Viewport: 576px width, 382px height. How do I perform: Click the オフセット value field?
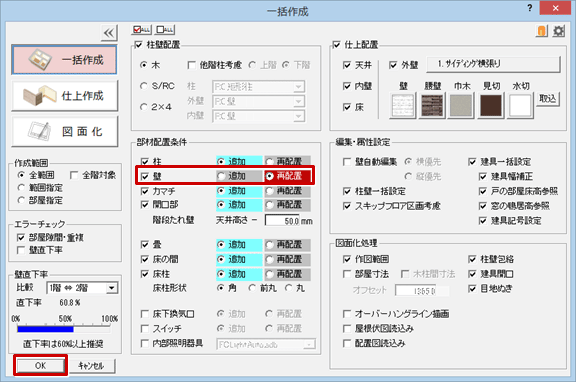coord(422,291)
